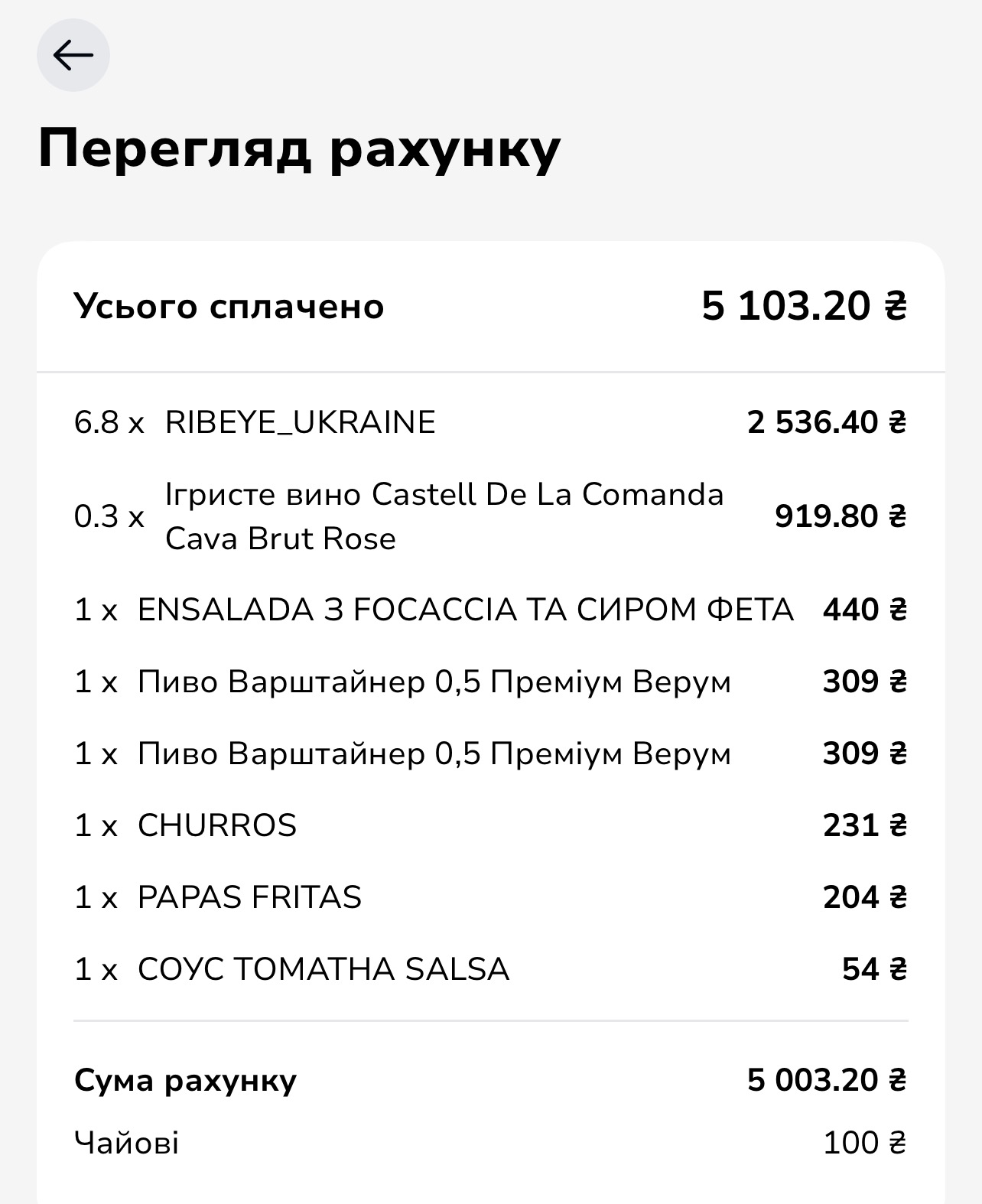Select the first Пиво Варштайнер item
This screenshot has height=1204, width=982.
[x=490, y=682]
